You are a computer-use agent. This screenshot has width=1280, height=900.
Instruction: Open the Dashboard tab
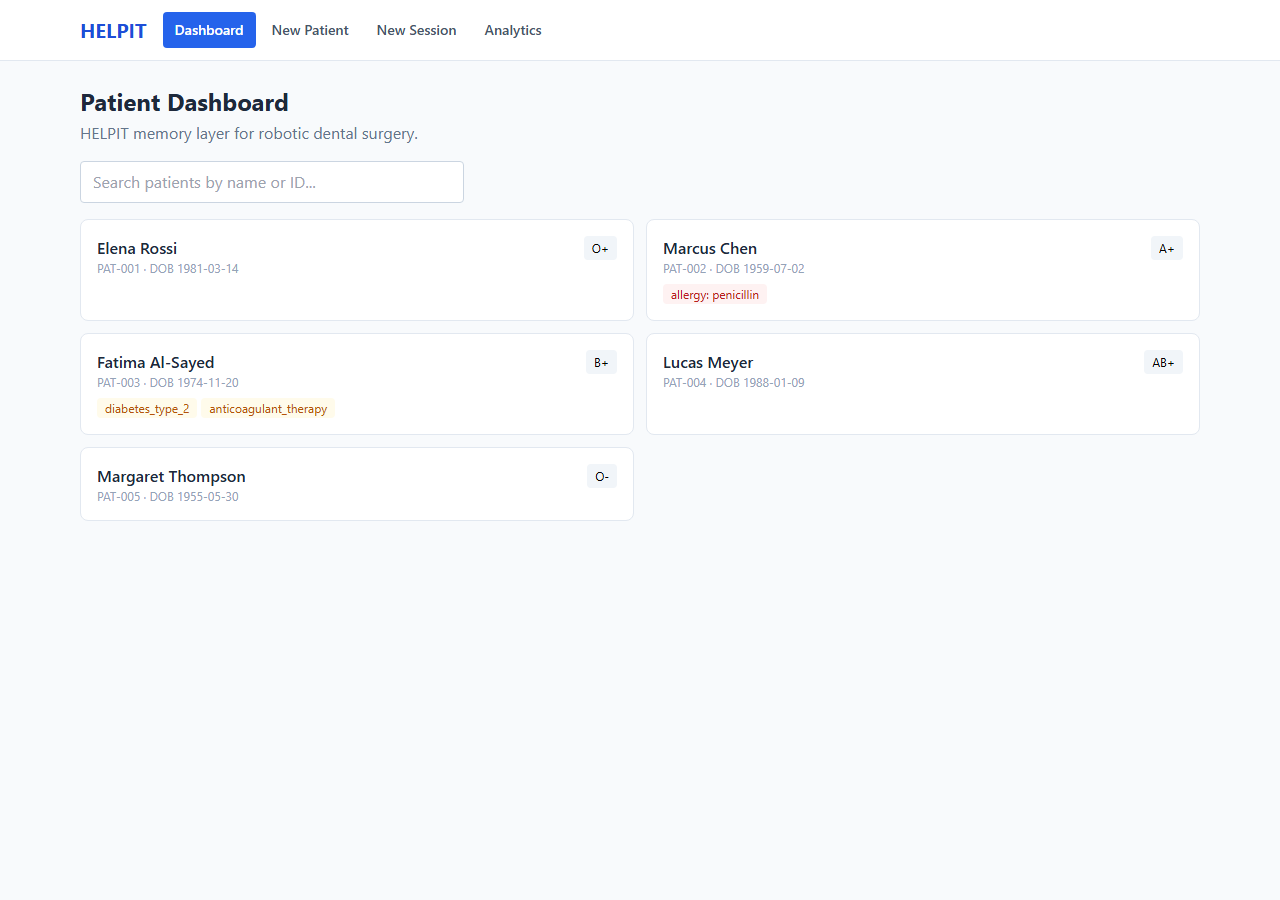point(209,30)
